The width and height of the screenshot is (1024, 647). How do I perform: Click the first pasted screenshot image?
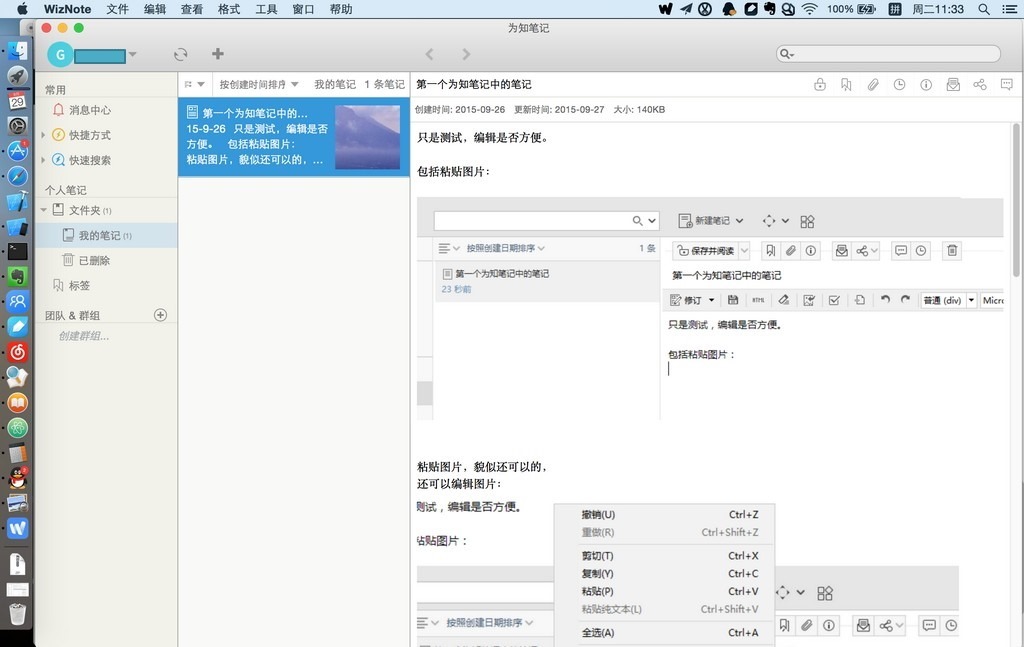click(710, 308)
